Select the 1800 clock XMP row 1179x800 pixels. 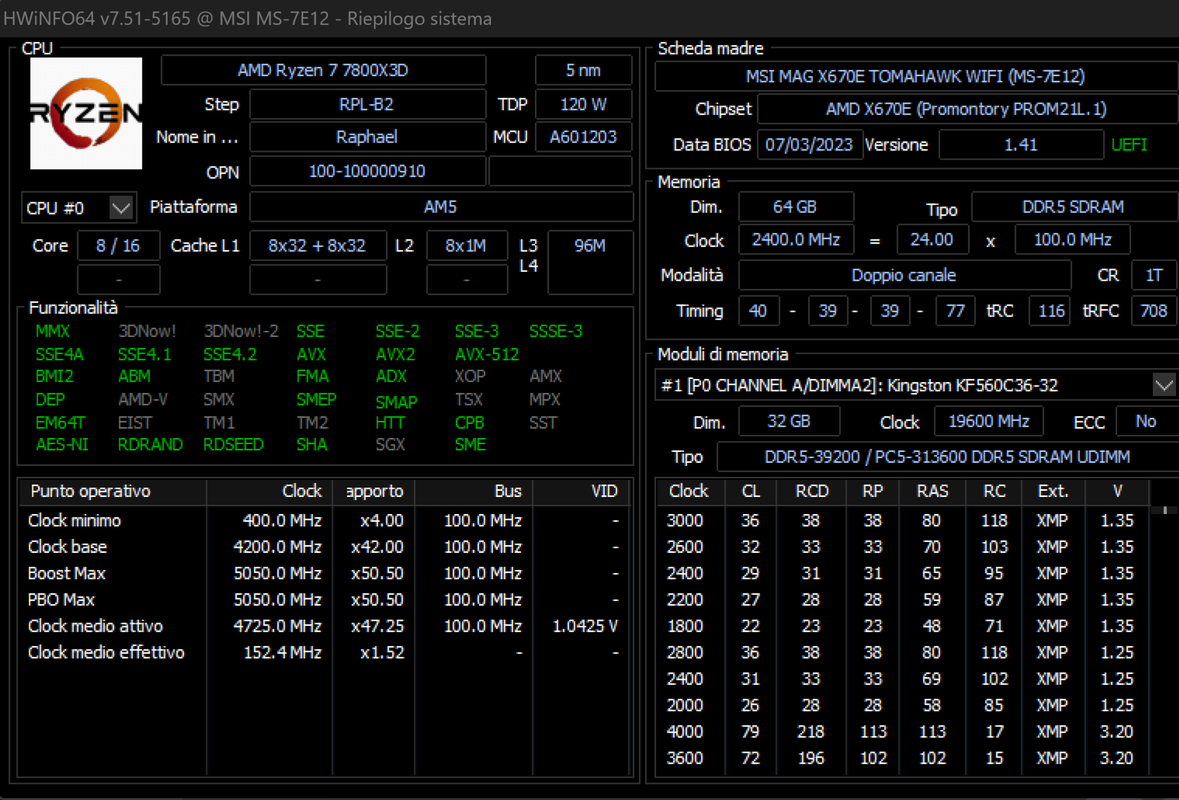coord(902,626)
